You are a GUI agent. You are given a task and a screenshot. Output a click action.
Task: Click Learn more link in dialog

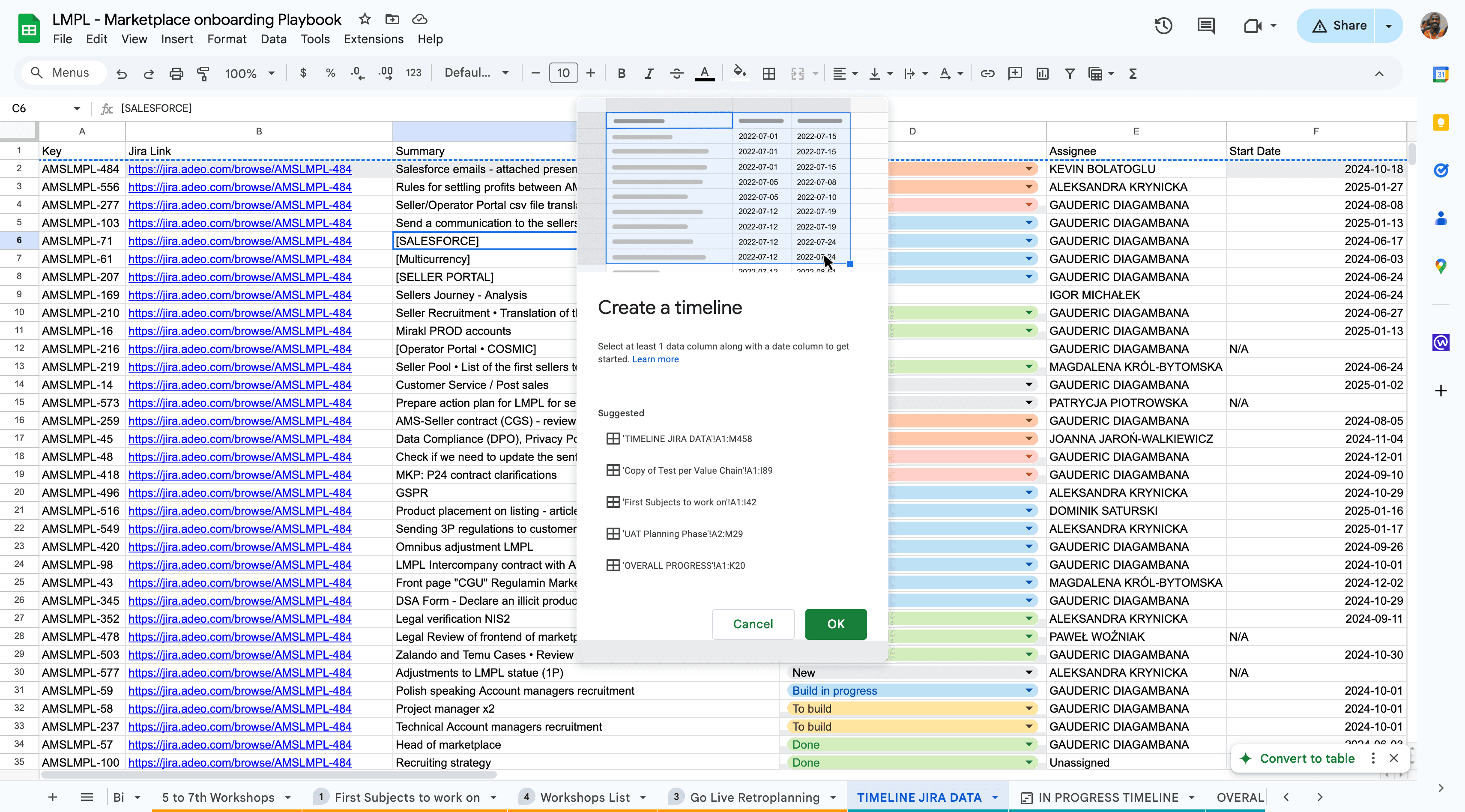[655, 359]
